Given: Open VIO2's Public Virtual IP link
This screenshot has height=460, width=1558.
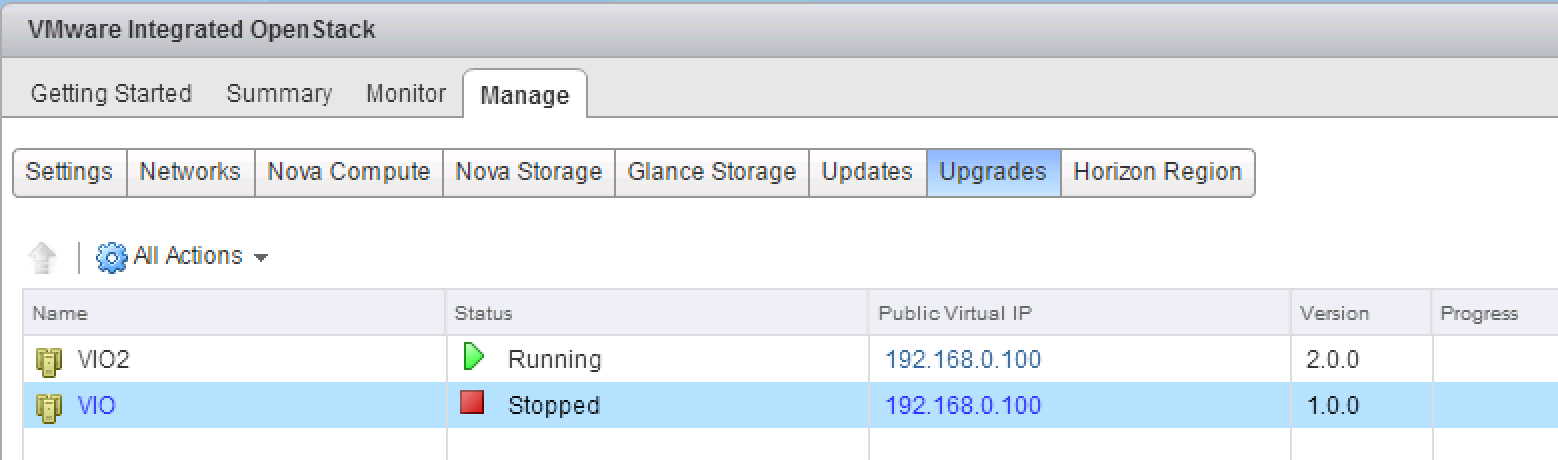Looking at the screenshot, I should [x=963, y=360].
